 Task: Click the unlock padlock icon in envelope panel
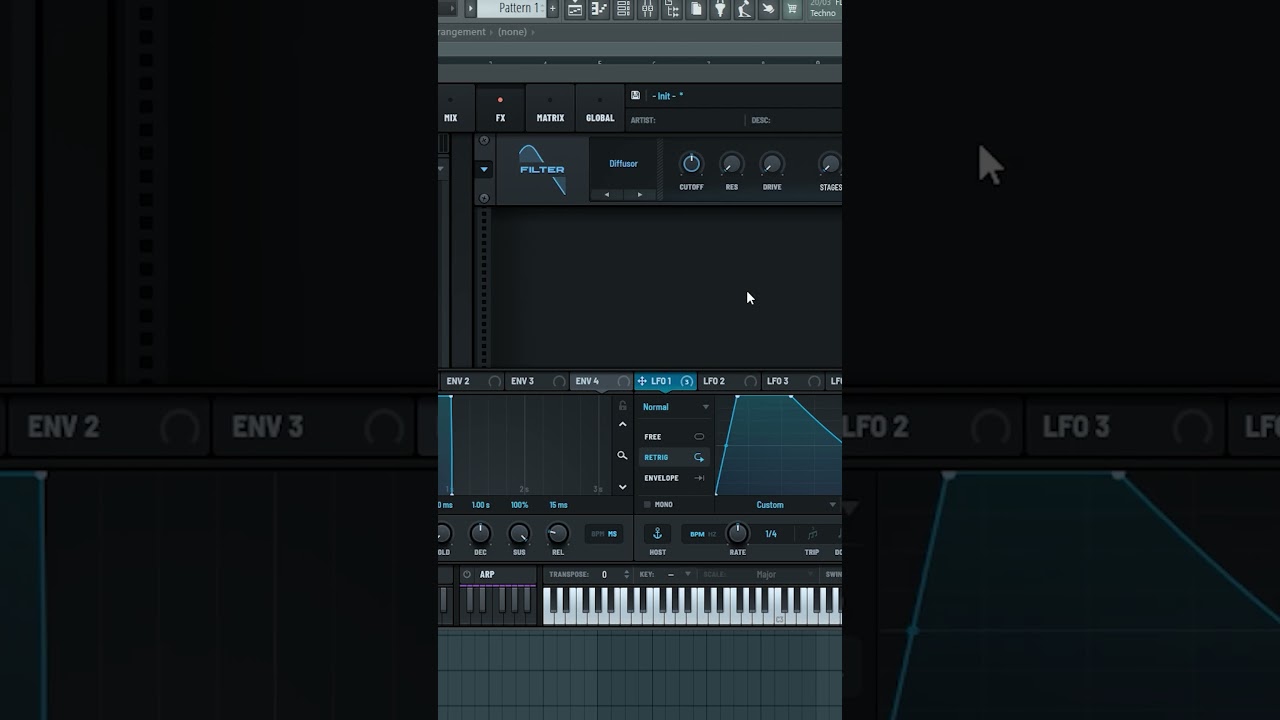coord(622,406)
